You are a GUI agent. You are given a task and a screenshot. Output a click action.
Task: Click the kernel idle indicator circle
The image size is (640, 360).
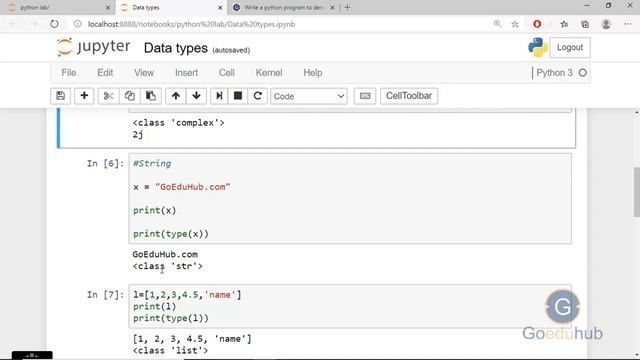tap(583, 73)
